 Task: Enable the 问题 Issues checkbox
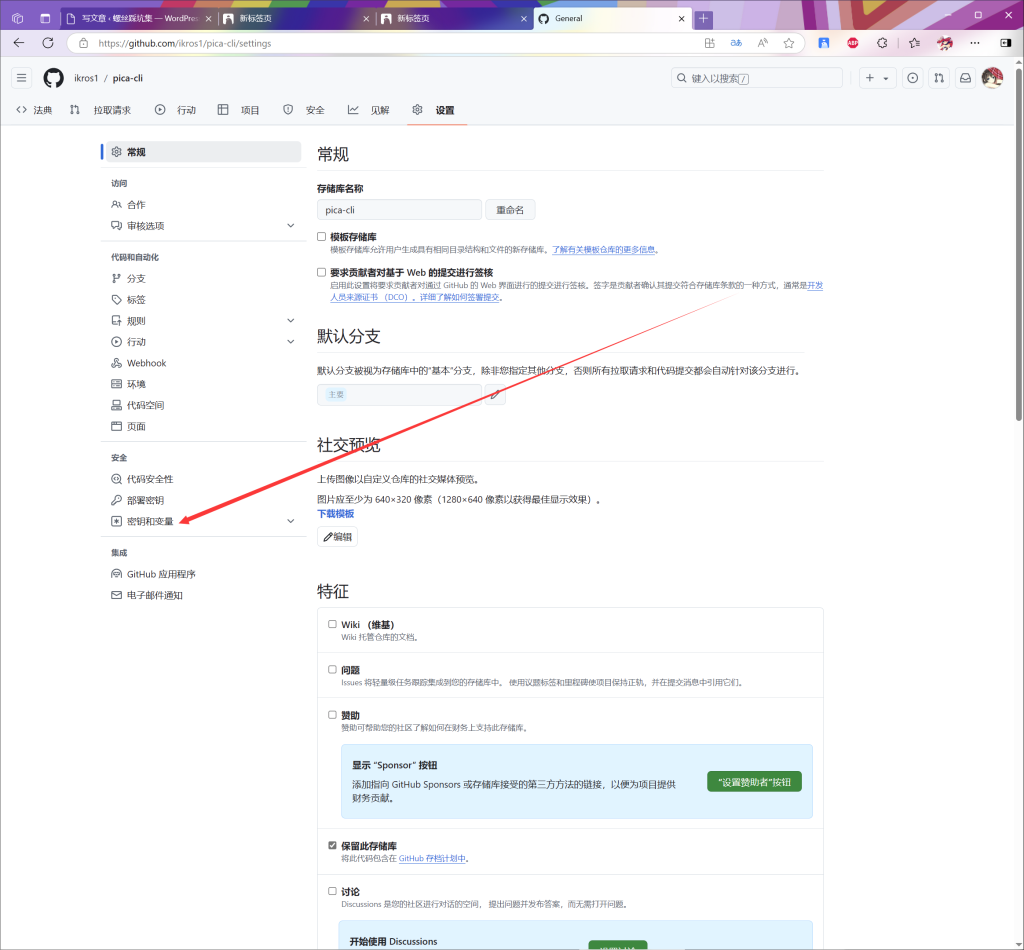pyautogui.click(x=332, y=669)
